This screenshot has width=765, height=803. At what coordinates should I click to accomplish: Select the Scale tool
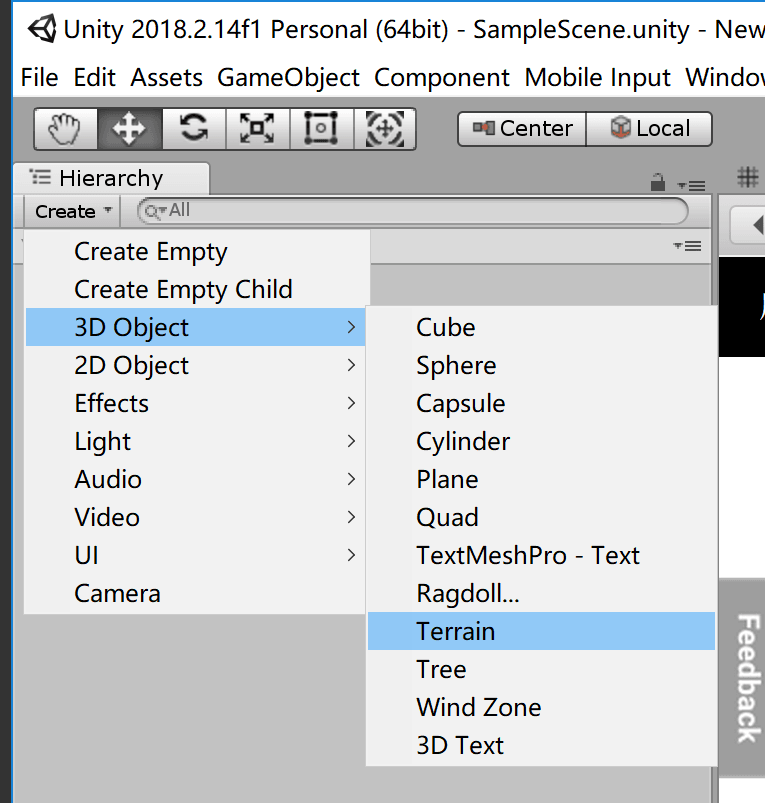258,129
